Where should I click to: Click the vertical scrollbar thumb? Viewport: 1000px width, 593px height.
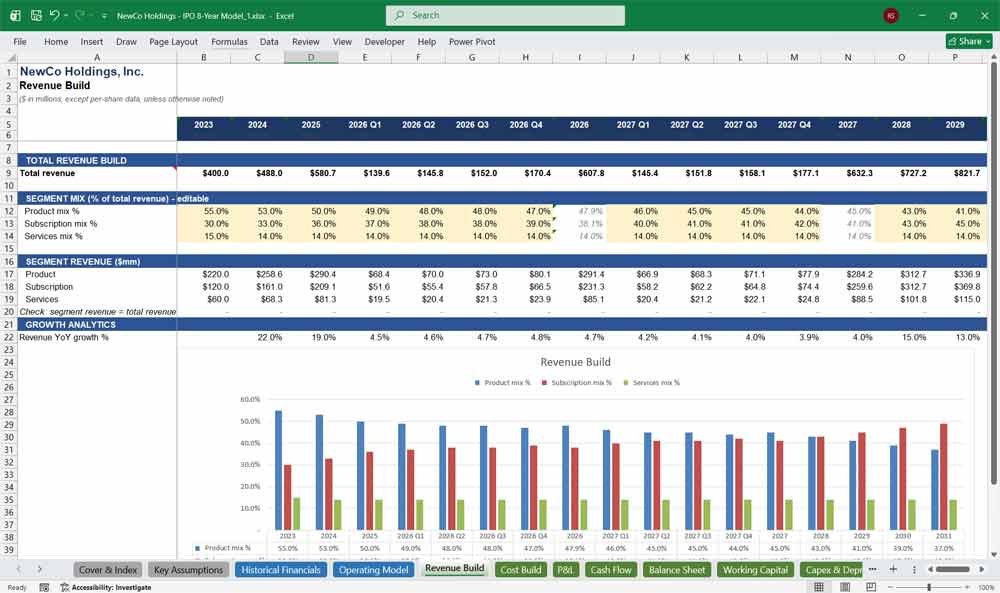(x=993, y=274)
